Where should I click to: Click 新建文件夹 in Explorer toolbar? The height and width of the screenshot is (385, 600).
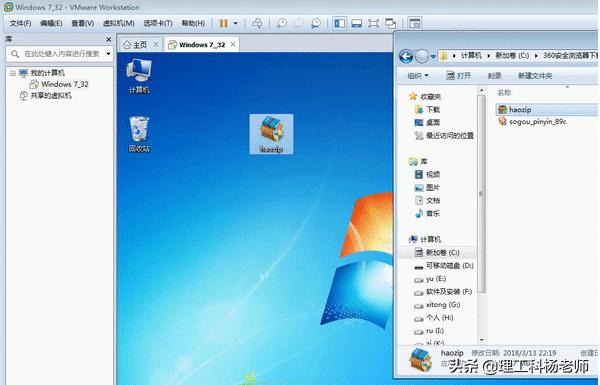[535, 76]
